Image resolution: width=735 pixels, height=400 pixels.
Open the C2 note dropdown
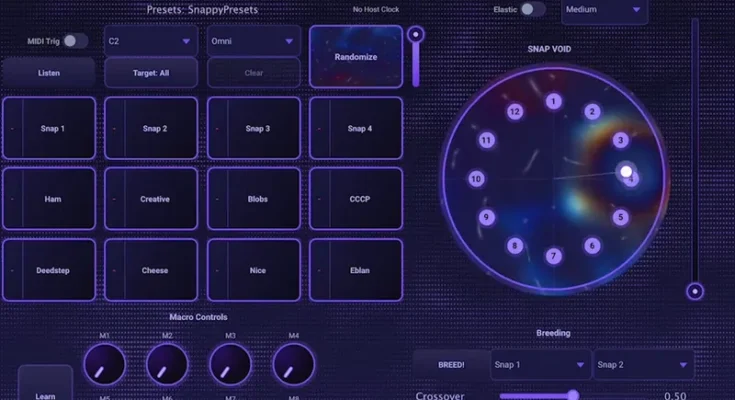[x=149, y=41]
